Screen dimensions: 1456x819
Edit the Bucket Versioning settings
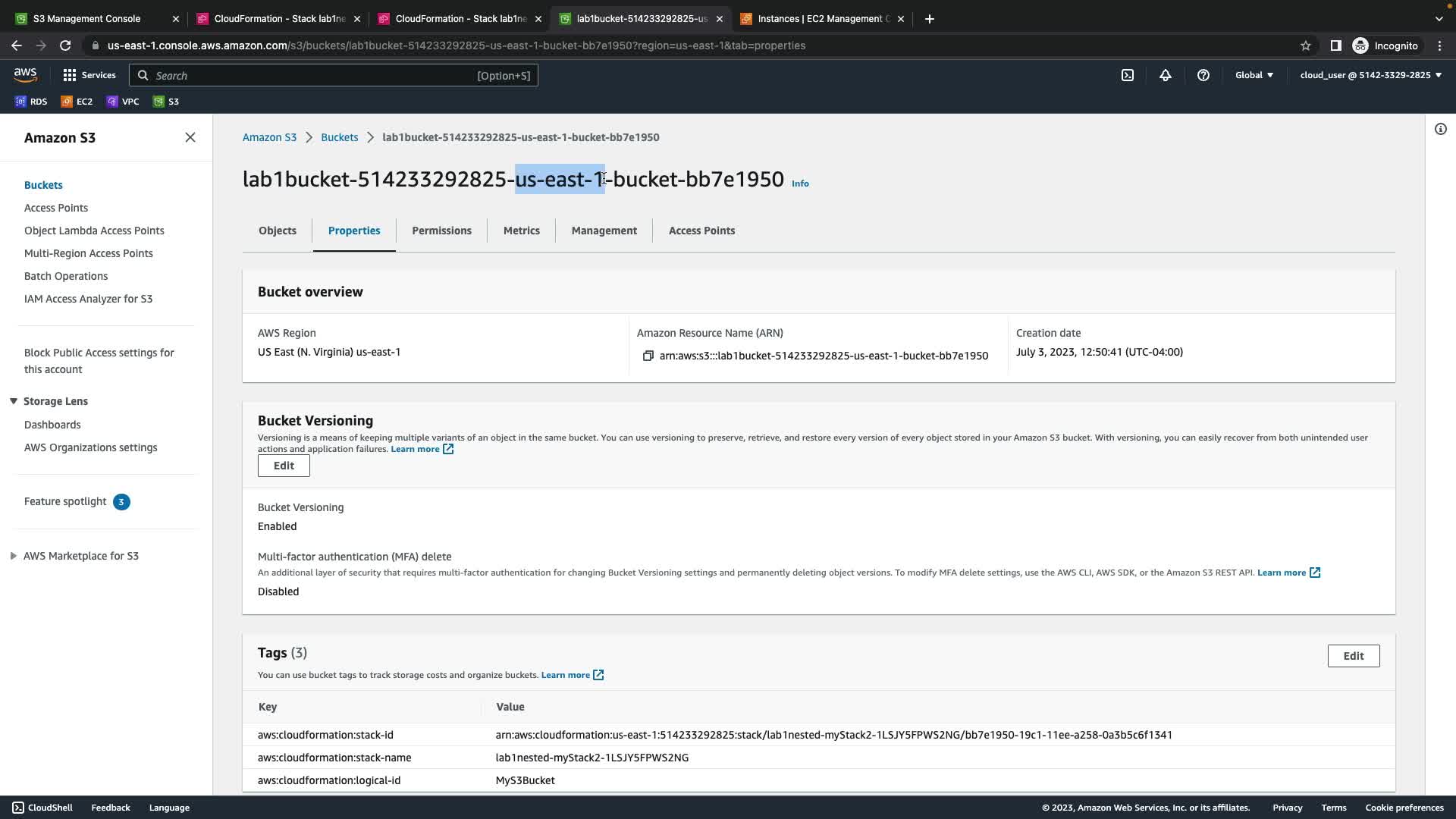point(284,466)
